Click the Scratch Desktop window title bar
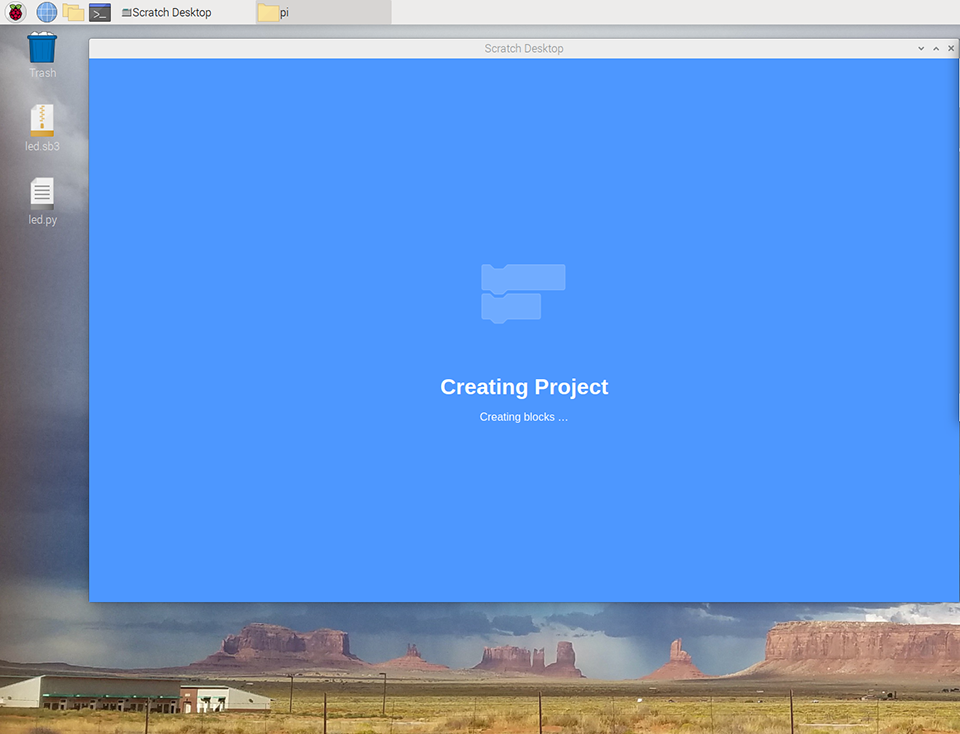The image size is (960, 734). coord(523,48)
